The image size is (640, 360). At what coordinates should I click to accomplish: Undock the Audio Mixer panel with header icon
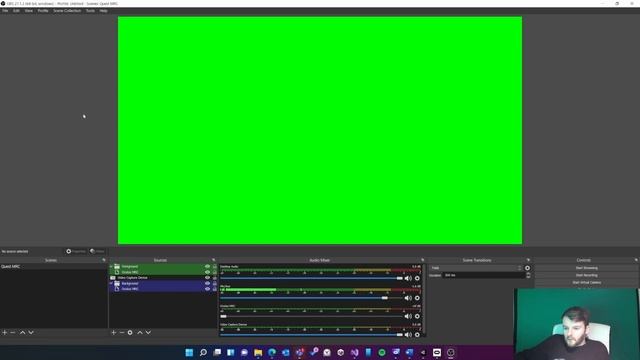click(422, 260)
